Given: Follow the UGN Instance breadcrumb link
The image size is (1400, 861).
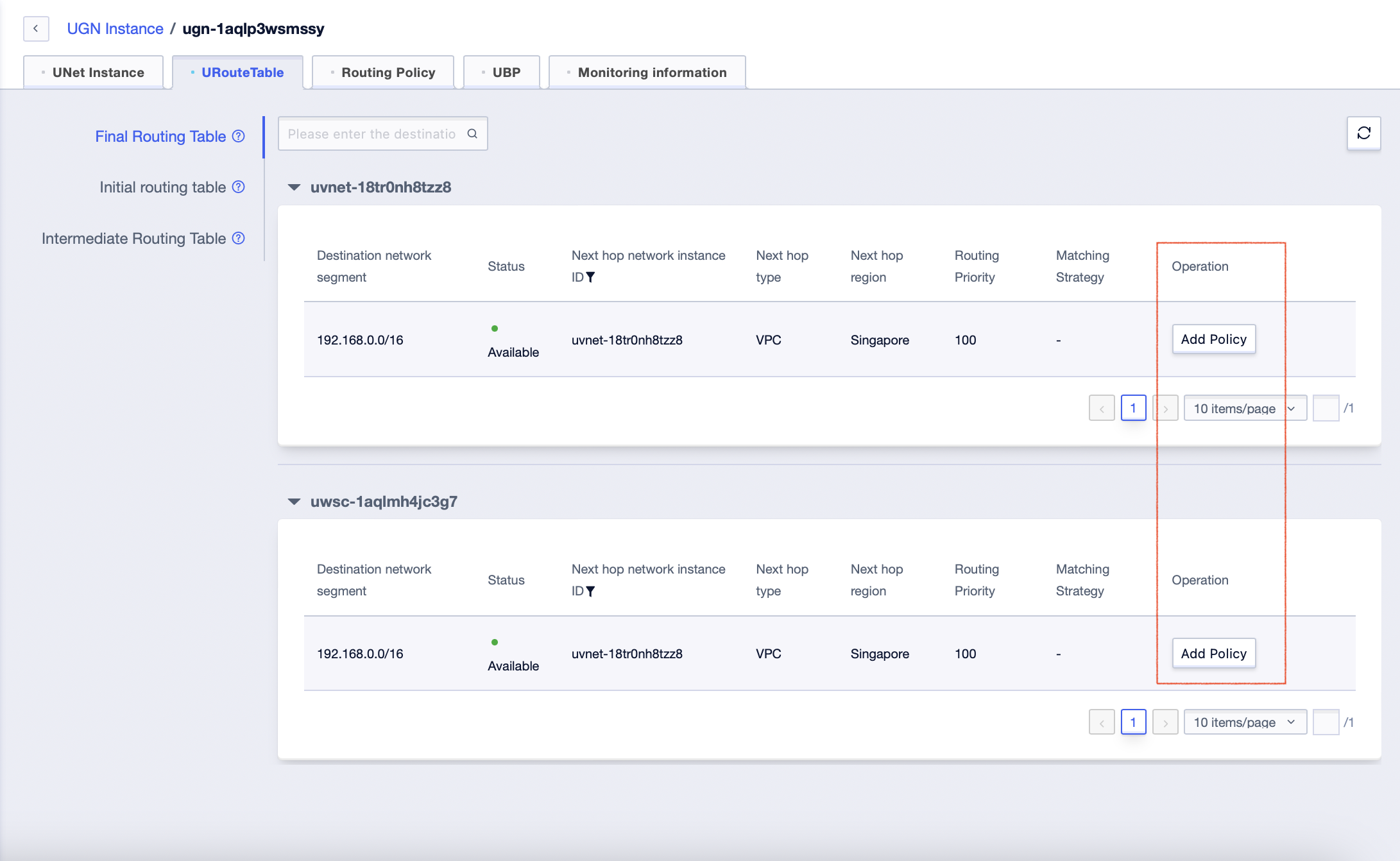Looking at the screenshot, I should (x=115, y=29).
